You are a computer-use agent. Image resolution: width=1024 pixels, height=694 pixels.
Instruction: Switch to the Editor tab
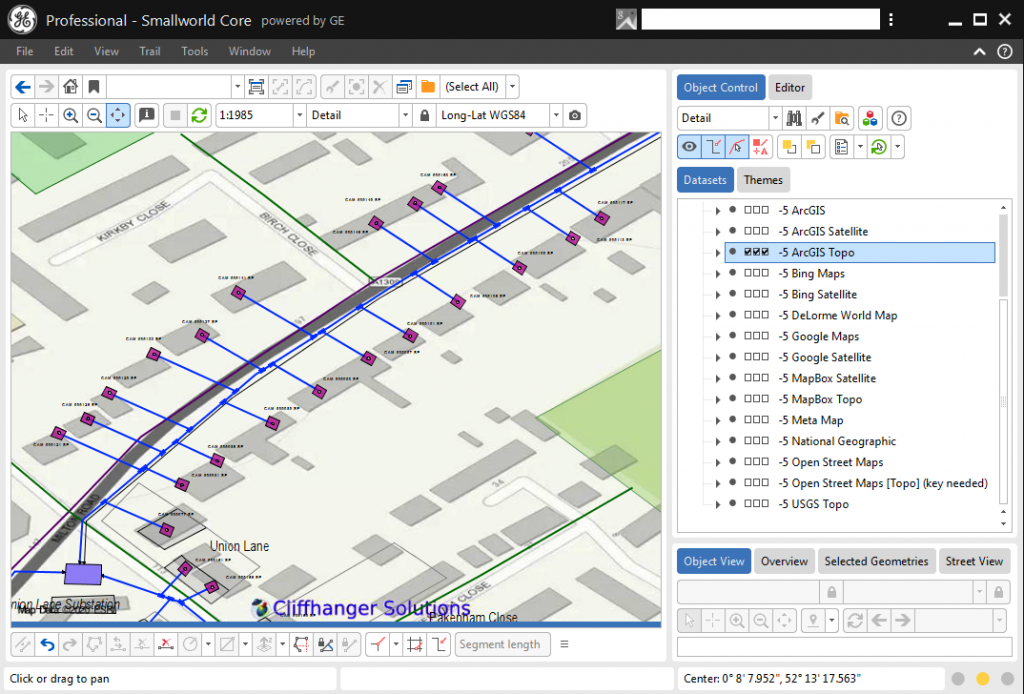tap(790, 87)
